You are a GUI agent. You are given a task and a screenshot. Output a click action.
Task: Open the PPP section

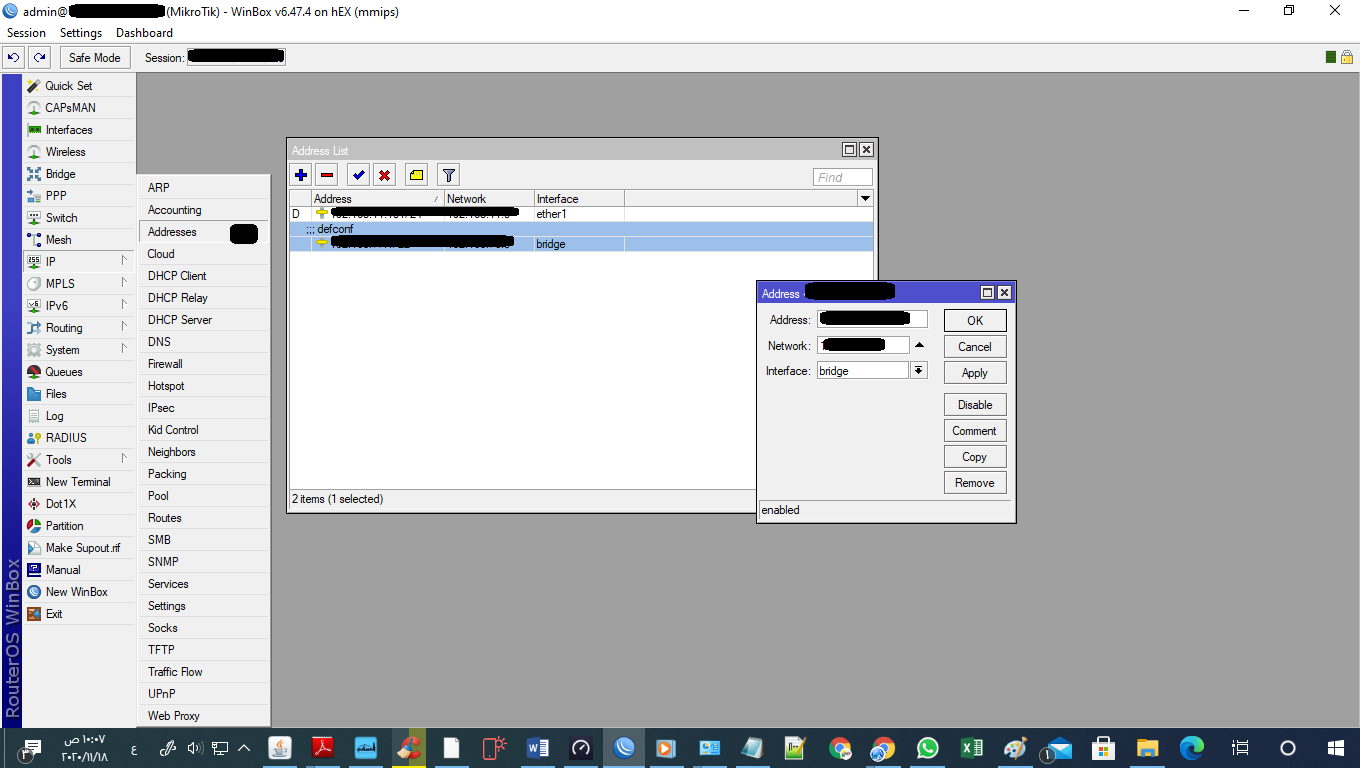tap(79, 196)
